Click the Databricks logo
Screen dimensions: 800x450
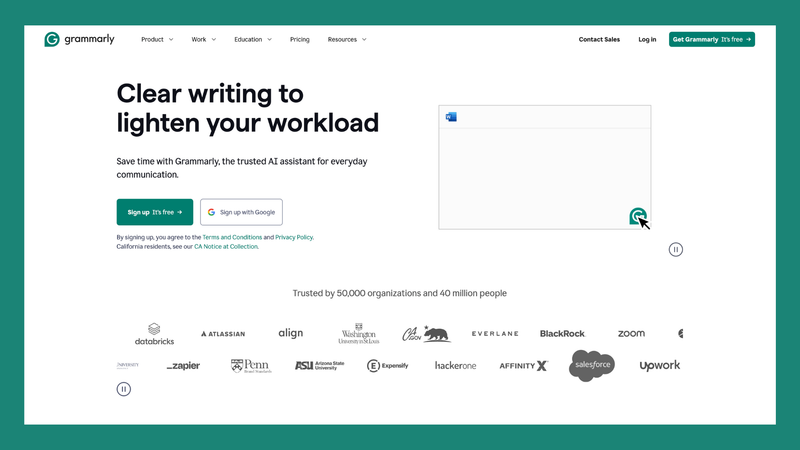pos(154,334)
